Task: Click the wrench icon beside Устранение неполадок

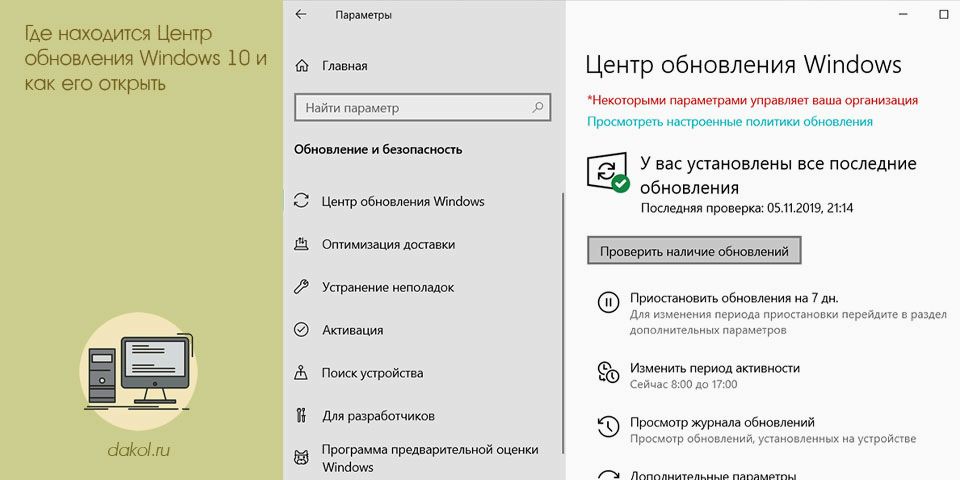Action: click(301, 287)
